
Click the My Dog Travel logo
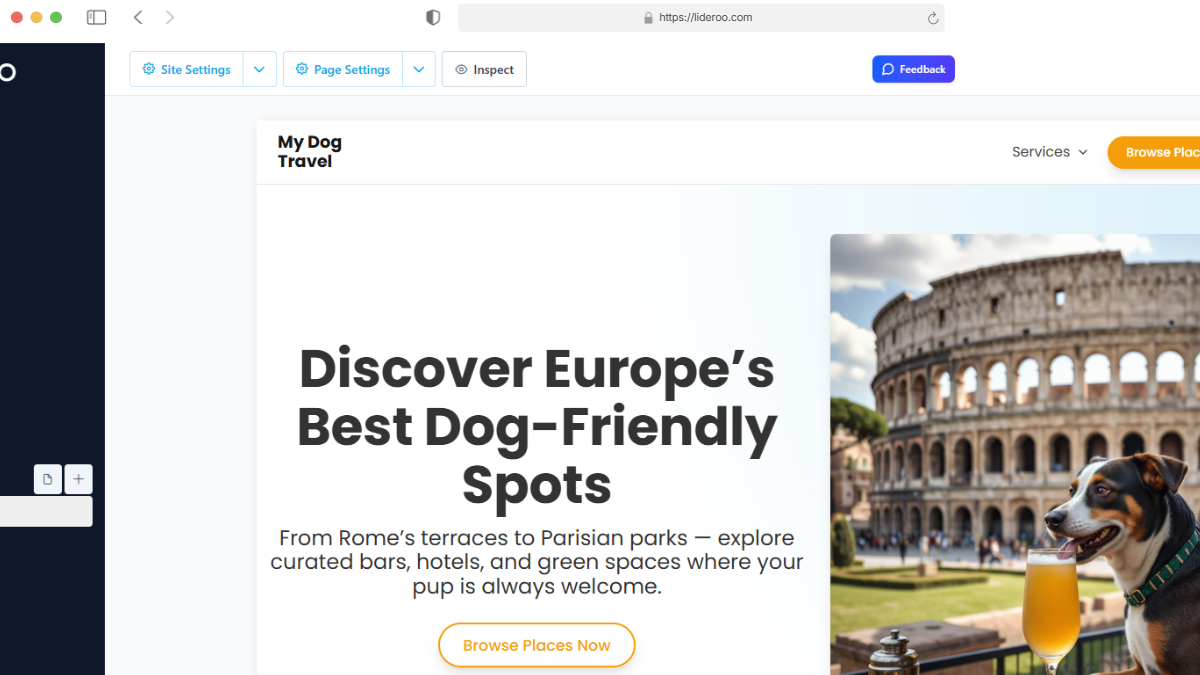[x=310, y=152]
